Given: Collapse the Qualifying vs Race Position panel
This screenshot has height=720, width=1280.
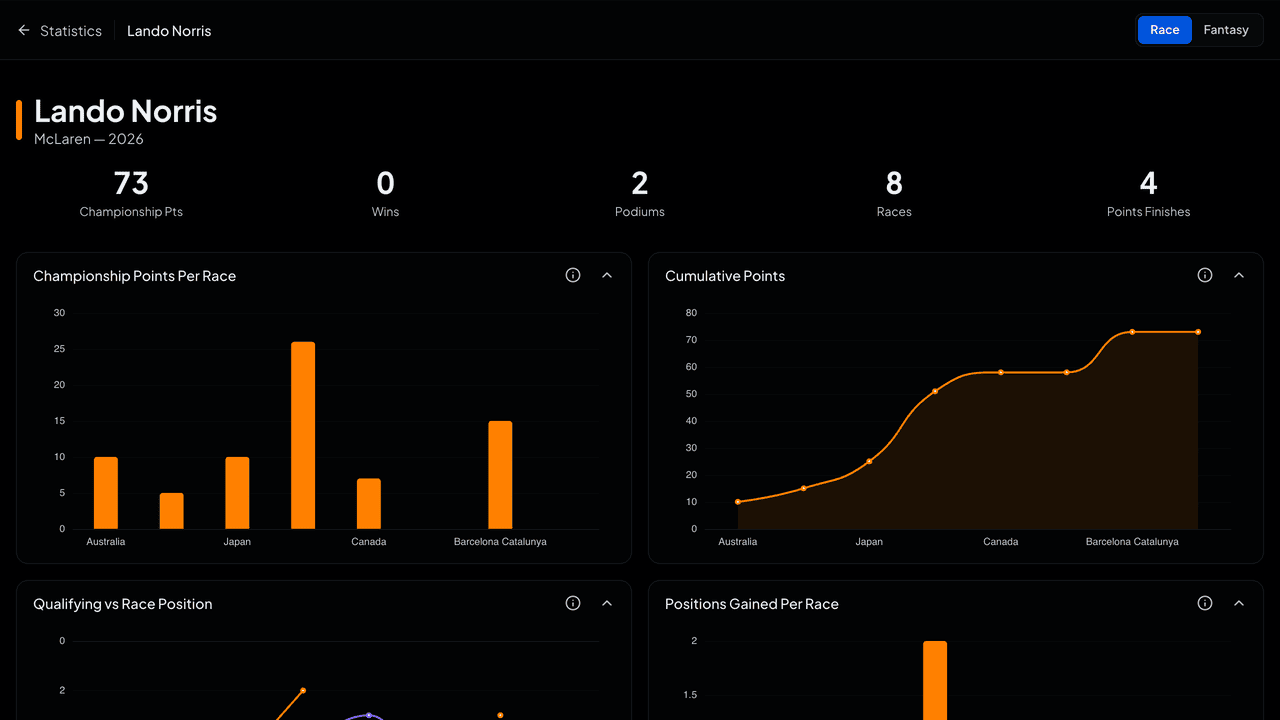Looking at the screenshot, I should point(607,603).
